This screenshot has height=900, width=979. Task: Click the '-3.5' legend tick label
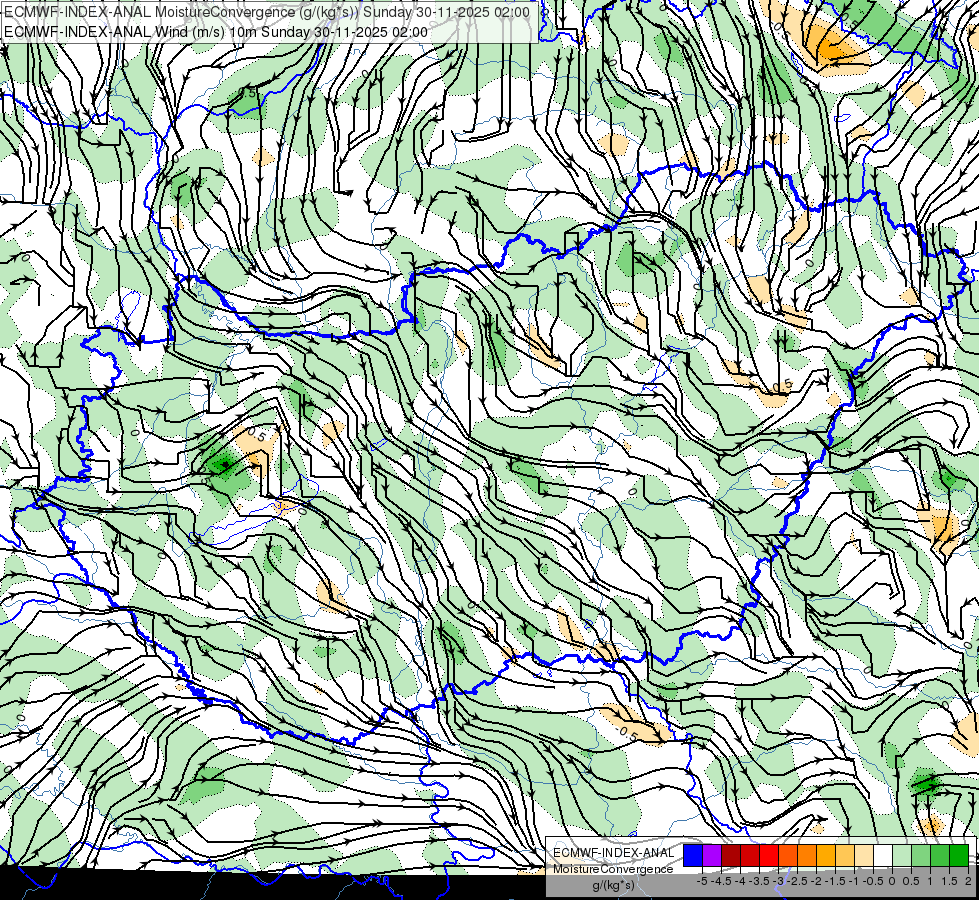759,881
